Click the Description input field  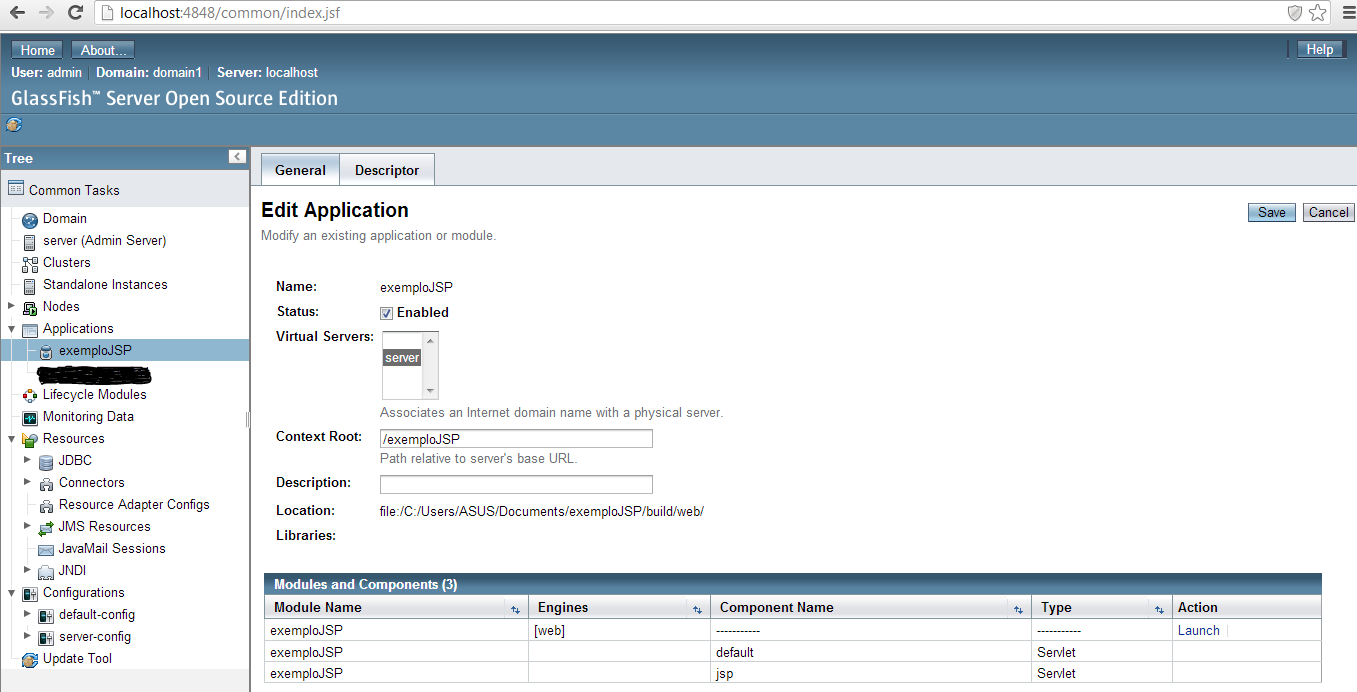[x=516, y=485]
